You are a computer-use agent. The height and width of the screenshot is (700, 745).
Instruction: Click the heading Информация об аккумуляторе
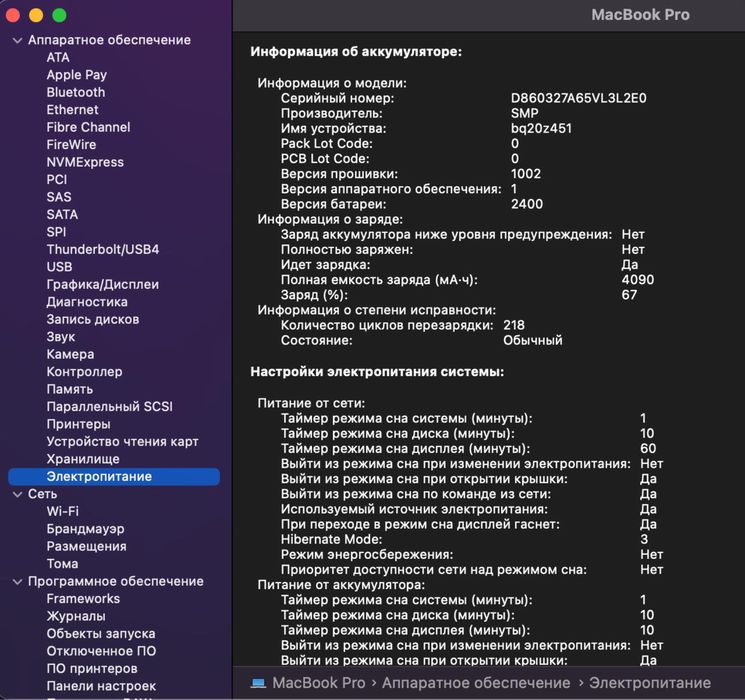coord(356,51)
